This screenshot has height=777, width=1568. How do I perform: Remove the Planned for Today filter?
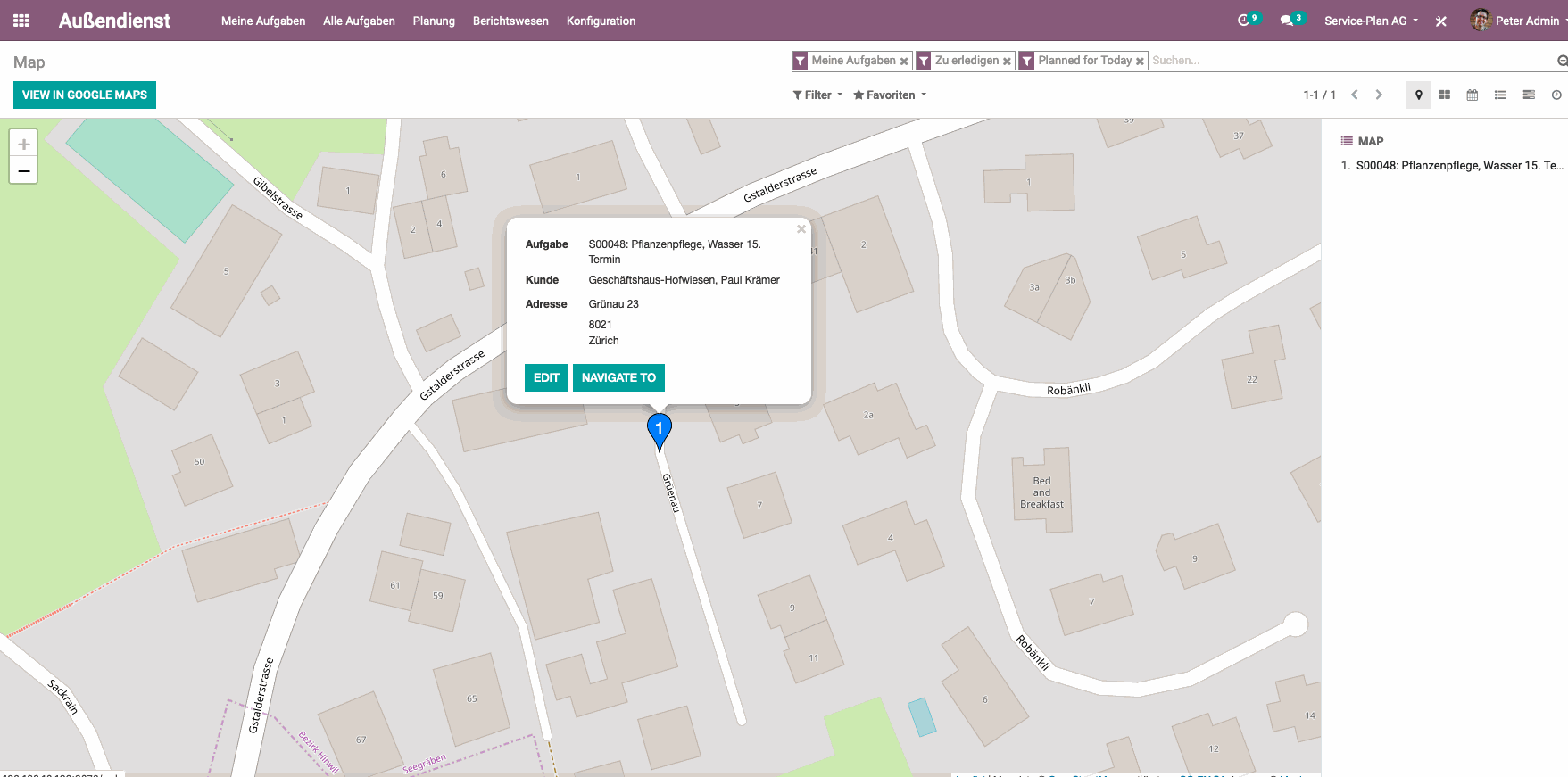[1140, 61]
